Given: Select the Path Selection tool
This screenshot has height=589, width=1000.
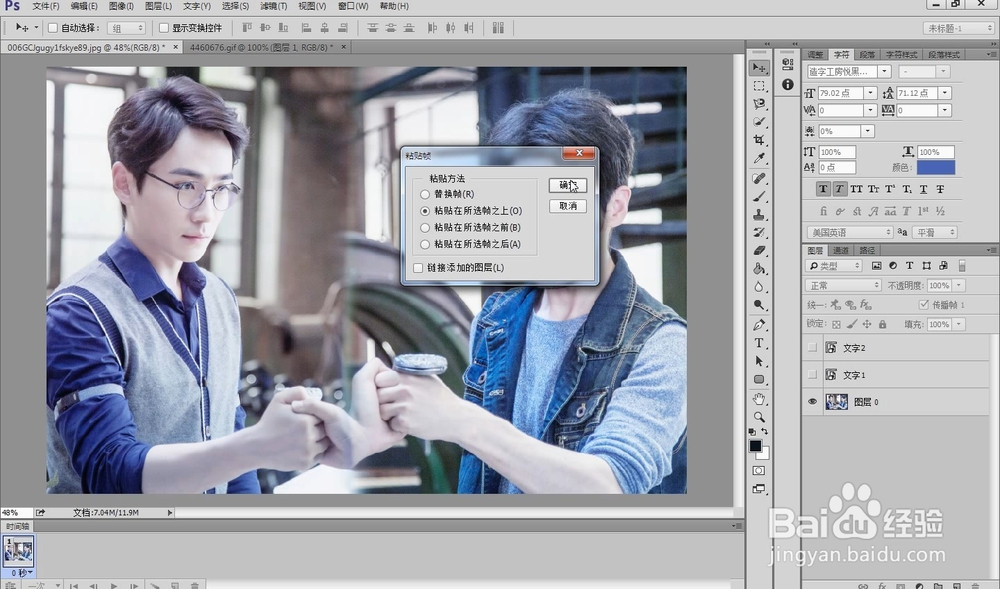Looking at the screenshot, I should click(758, 361).
